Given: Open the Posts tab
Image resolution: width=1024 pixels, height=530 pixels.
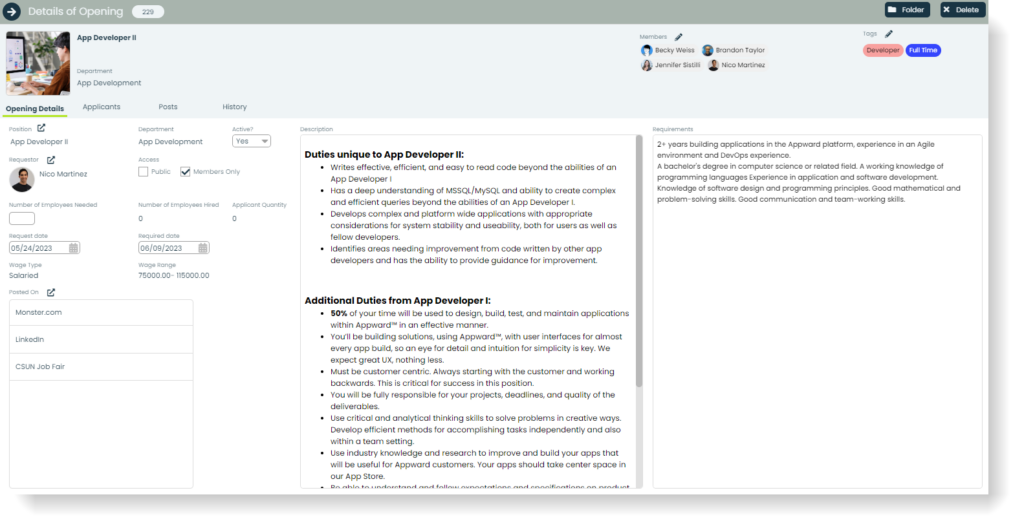Looking at the screenshot, I should [168, 106].
